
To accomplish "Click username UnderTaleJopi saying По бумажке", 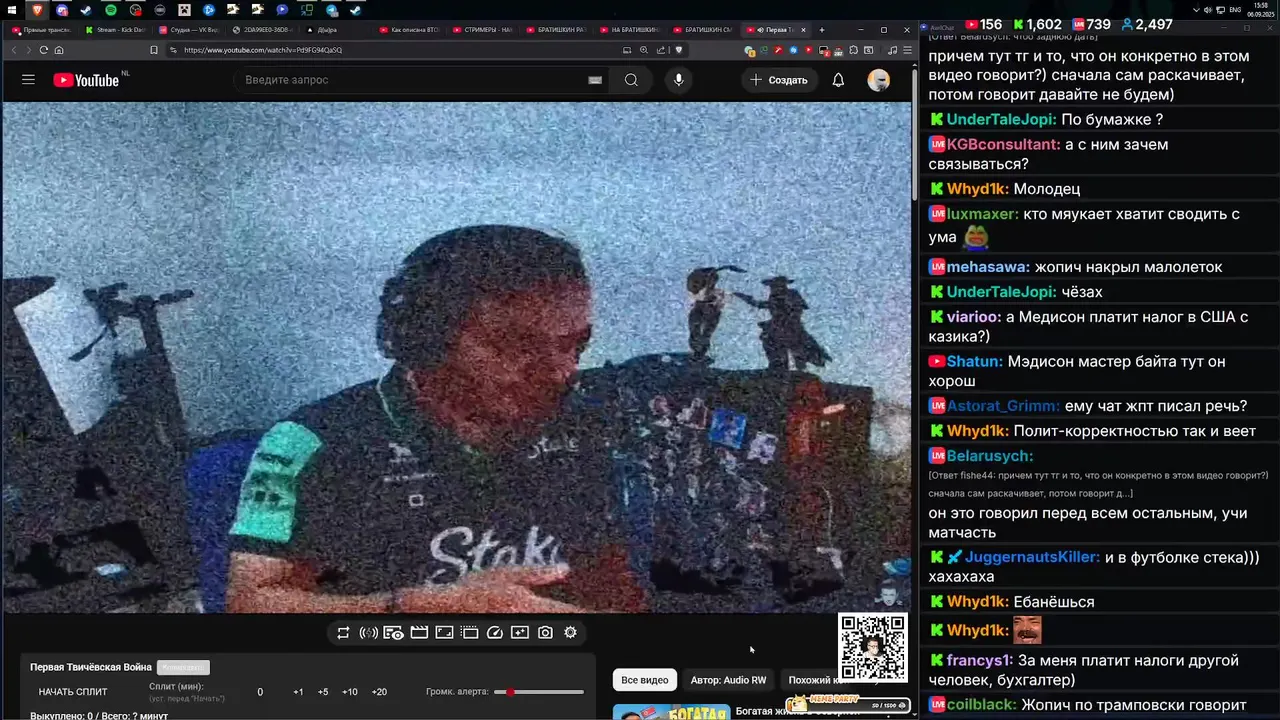I will point(1001,120).
